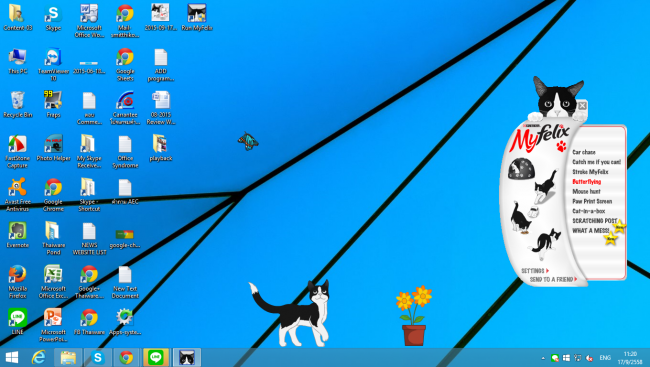Screen dimensions: 650x367
Task: Click the cat house dome icon in MyFelix
Action: click(x=521, y=169)
